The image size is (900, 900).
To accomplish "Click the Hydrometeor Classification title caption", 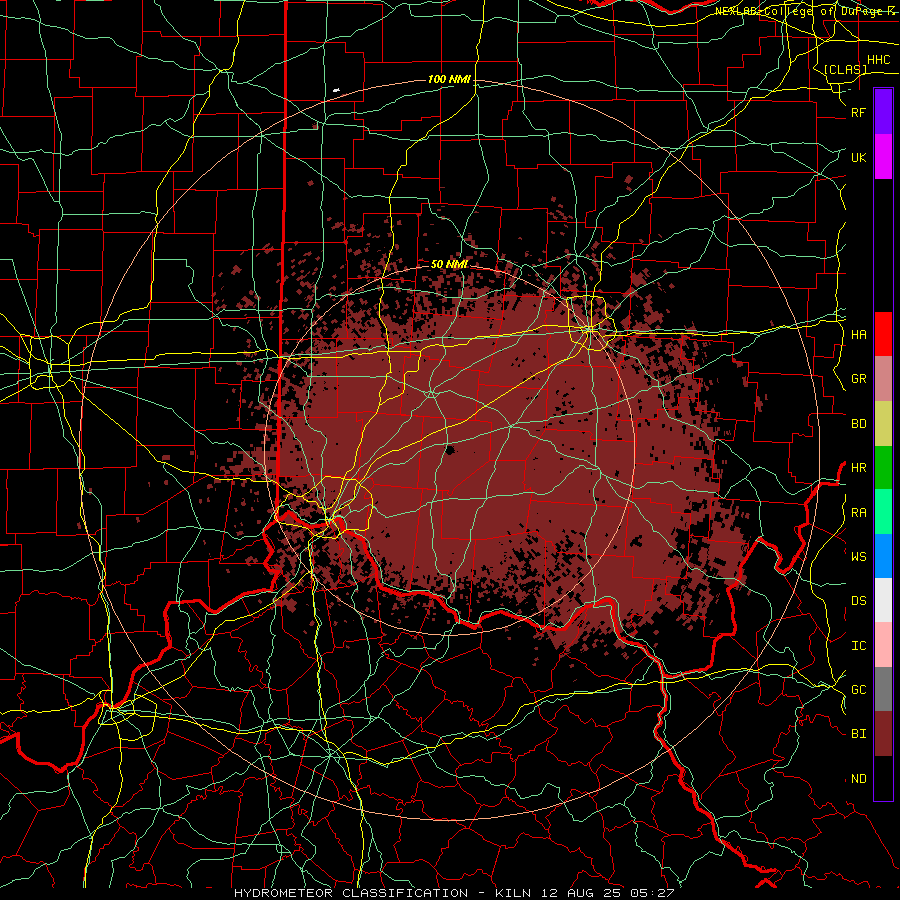I will coord(453,893).
